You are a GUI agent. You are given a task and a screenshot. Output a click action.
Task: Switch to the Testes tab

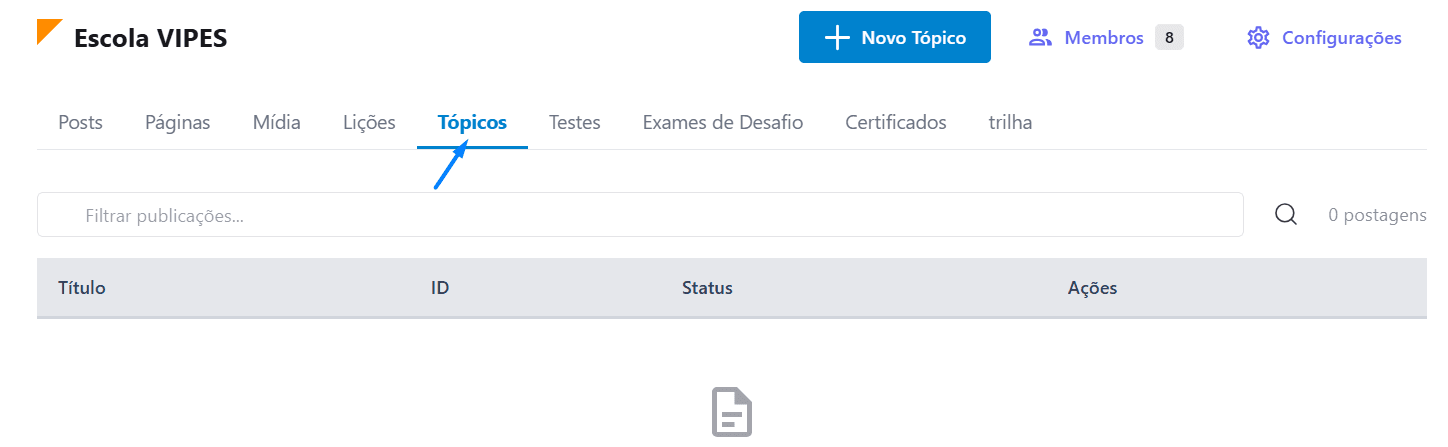(574, 123)
